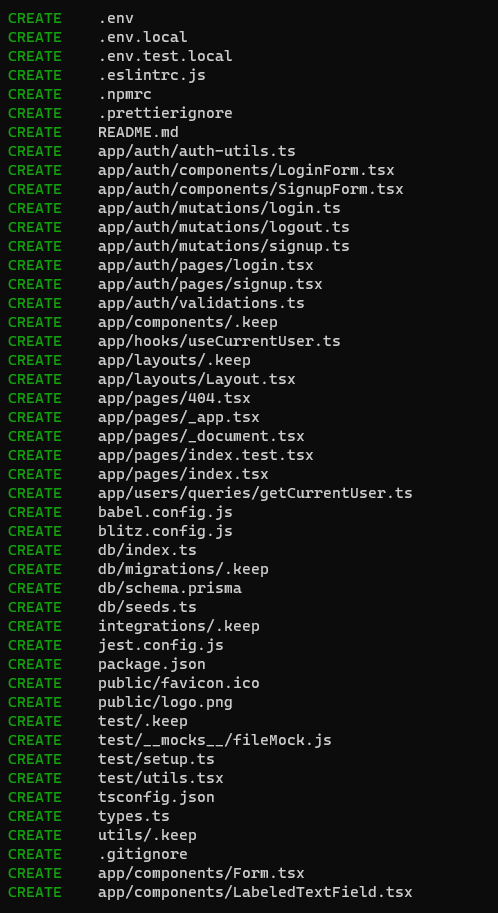Click blitz.config.js
498x913 pixels.
pos(165,531)
